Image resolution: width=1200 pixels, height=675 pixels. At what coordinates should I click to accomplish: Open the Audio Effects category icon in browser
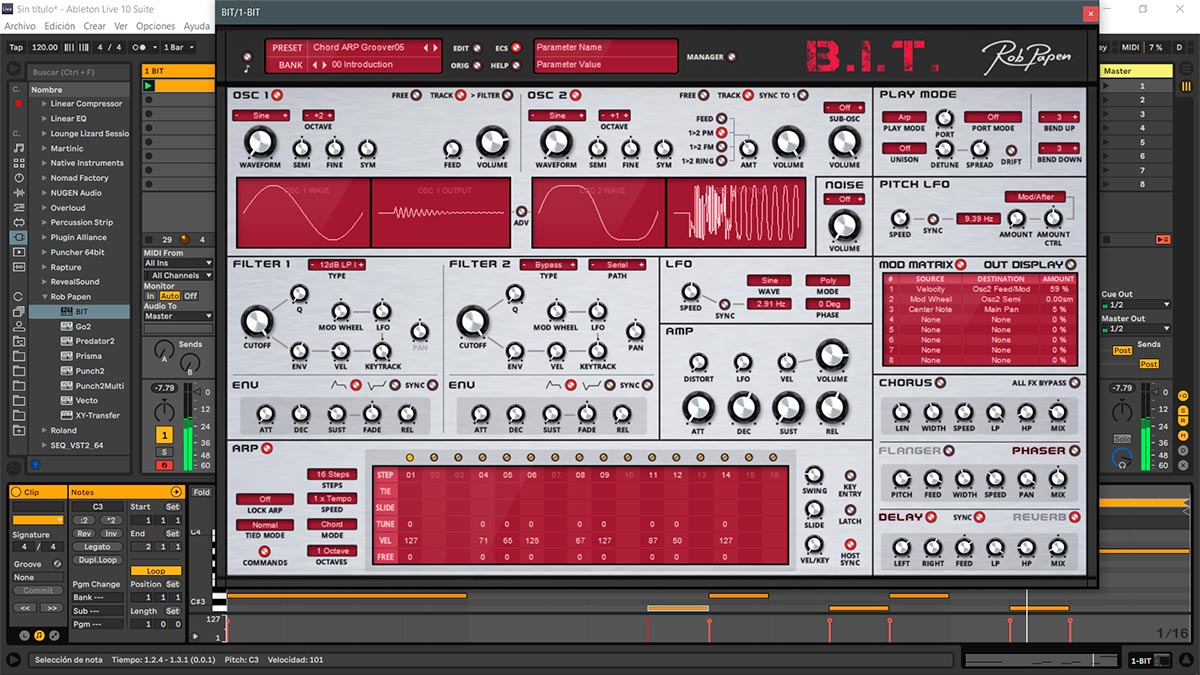pyautogui.click(x=18, y=193)
